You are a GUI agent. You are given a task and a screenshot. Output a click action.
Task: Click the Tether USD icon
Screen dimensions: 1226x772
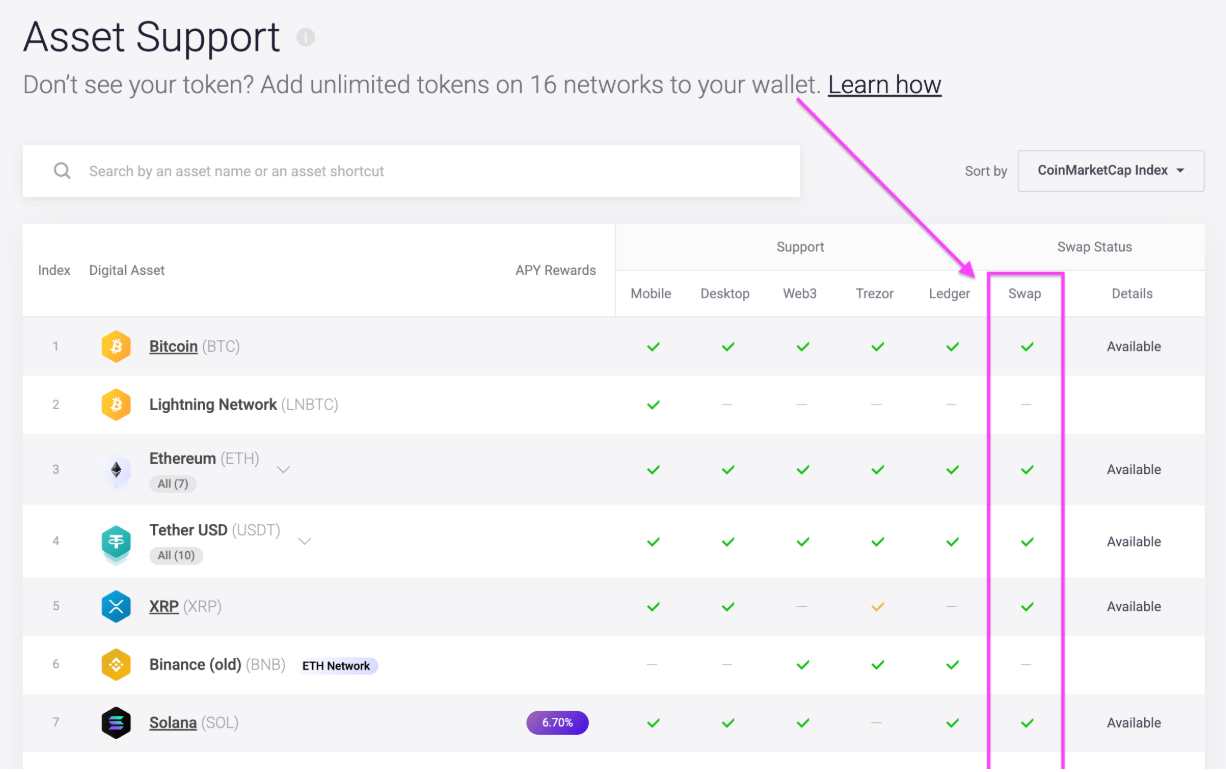click(x=116, y=543)
